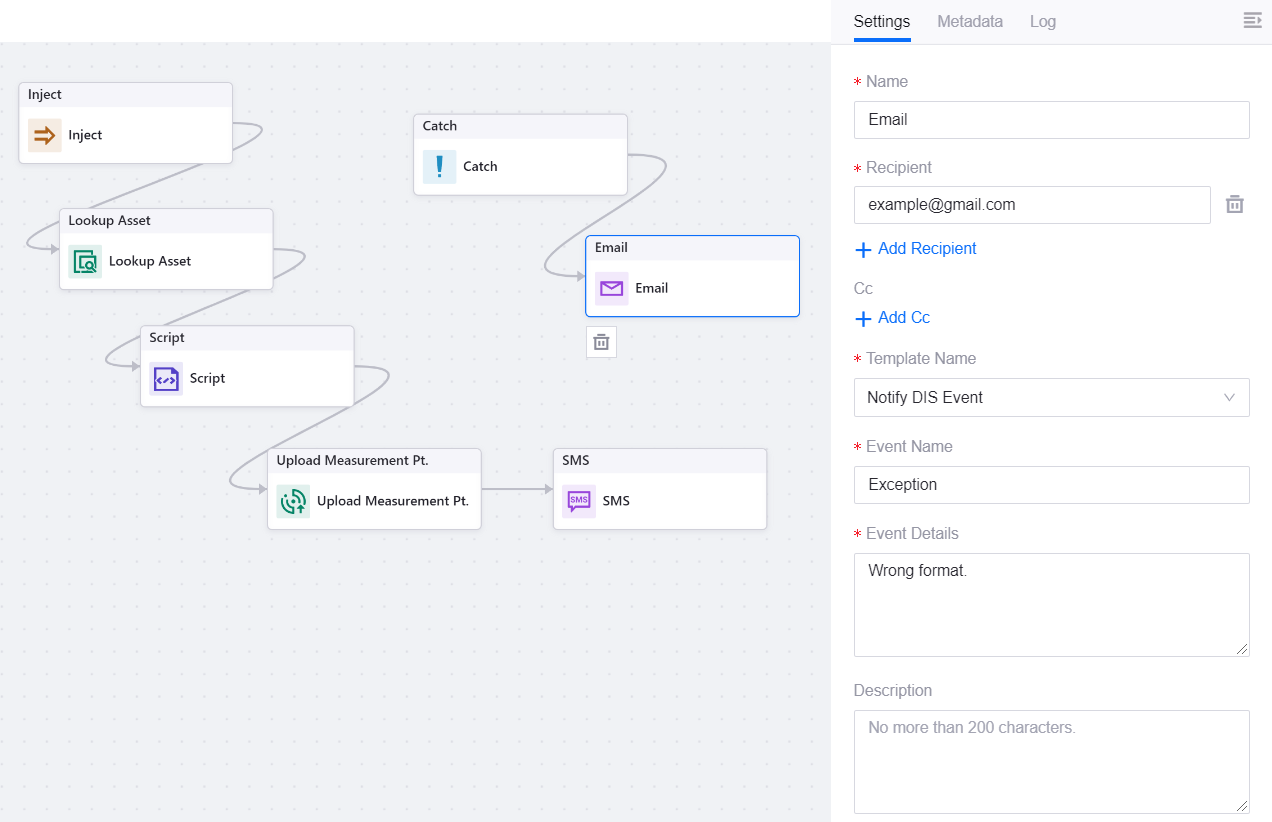This screenshot has width=1272, height=822.
Task: Select the Upload Measurement Pt. node icon
Action: (x=293, y=501)
